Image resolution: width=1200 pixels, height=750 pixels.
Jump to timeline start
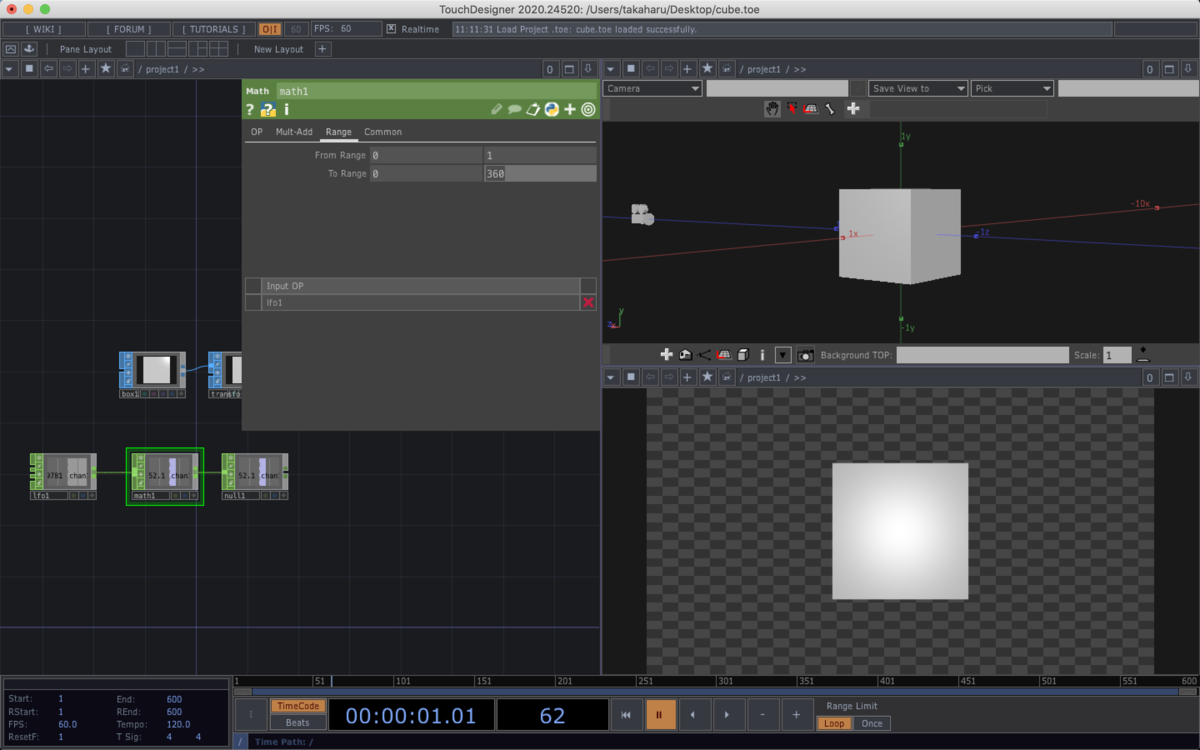(x=626, y=715)
